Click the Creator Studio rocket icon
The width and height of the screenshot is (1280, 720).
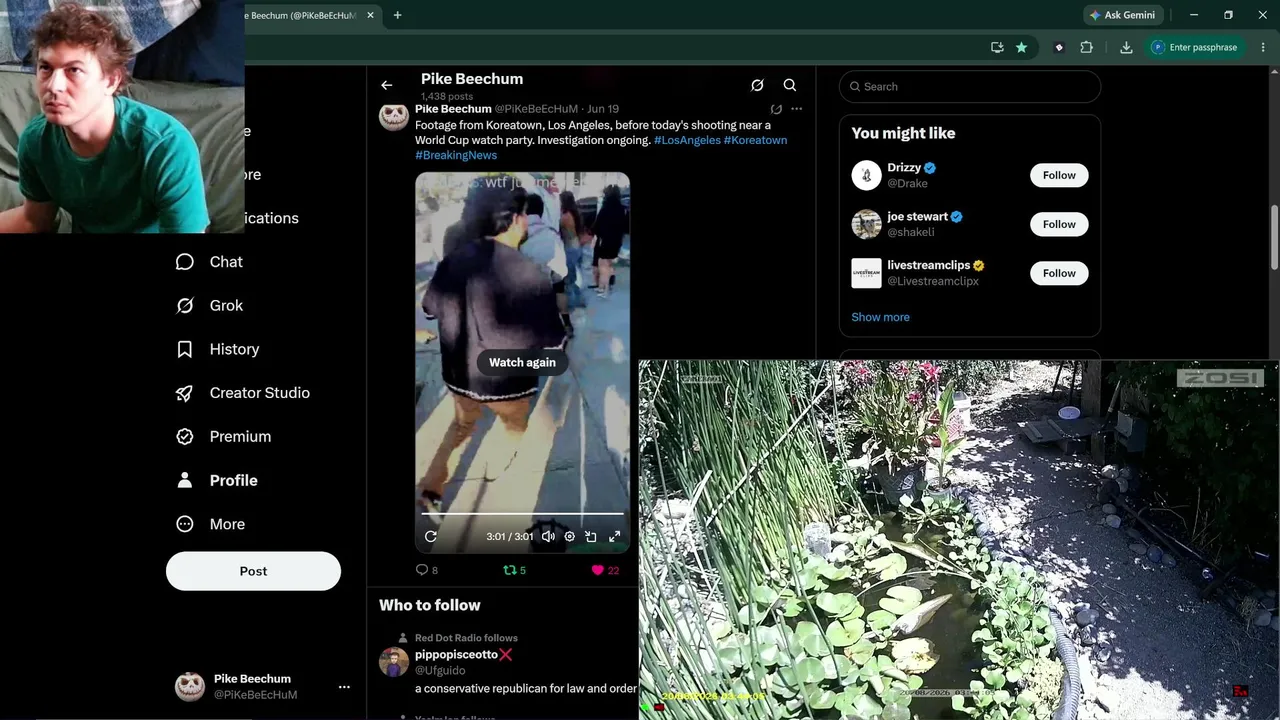coord(185,393)
